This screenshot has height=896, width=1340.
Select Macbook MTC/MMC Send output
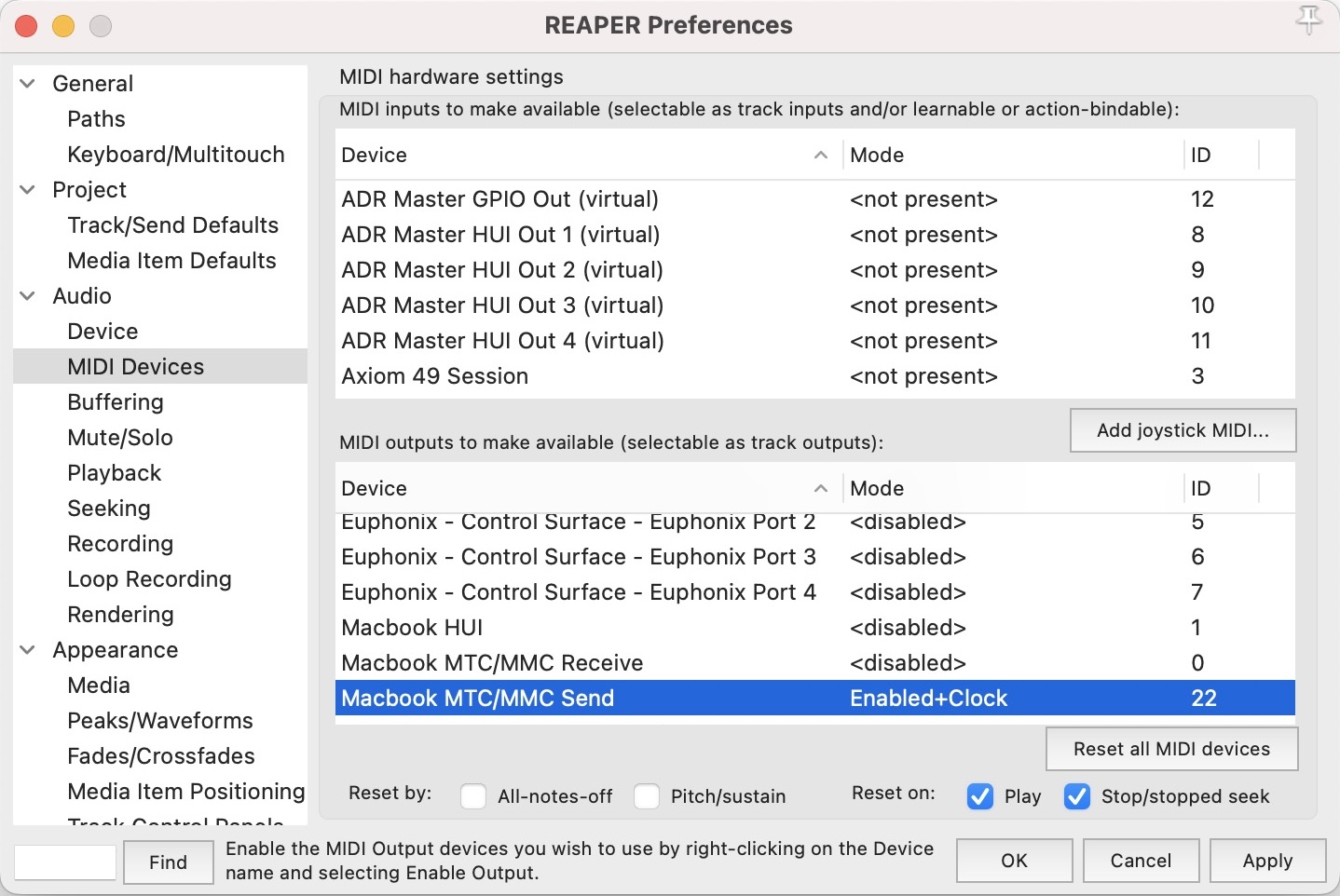coord(815,699)
